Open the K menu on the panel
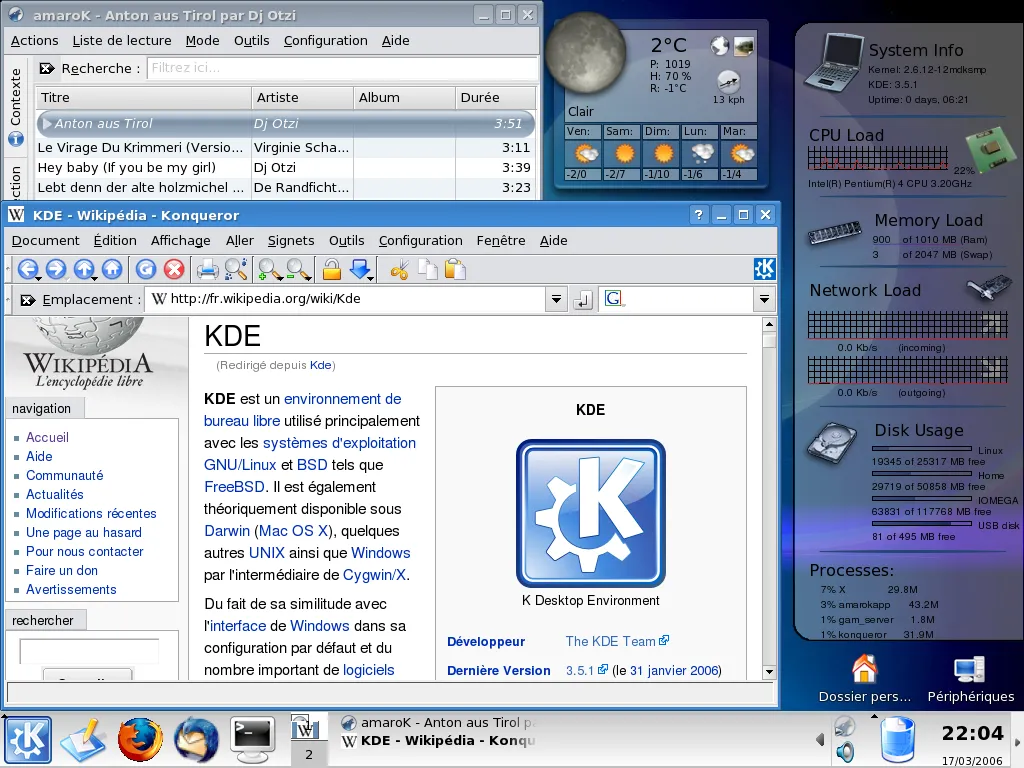 28,740
